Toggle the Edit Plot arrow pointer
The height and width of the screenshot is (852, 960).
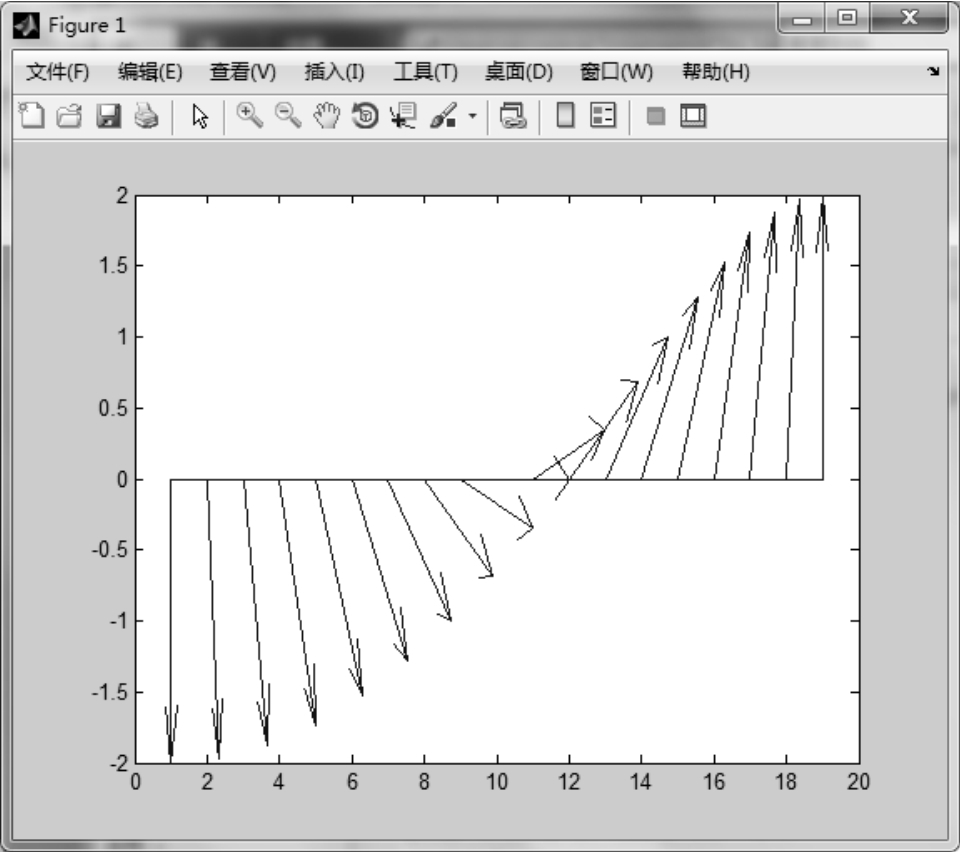coord(200,117)
